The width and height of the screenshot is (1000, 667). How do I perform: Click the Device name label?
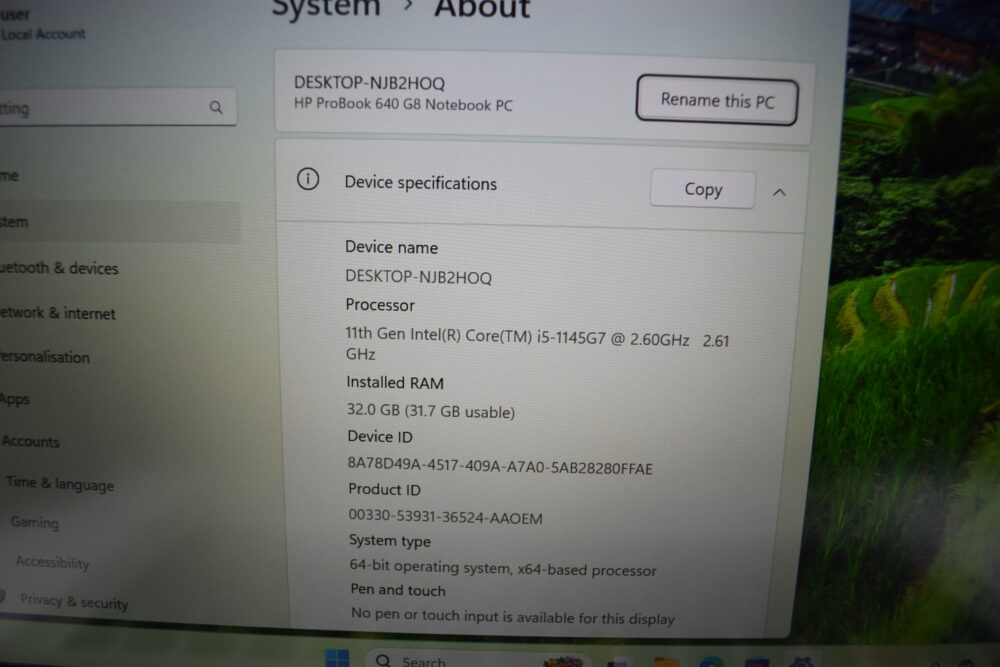(x=392, y=247)
